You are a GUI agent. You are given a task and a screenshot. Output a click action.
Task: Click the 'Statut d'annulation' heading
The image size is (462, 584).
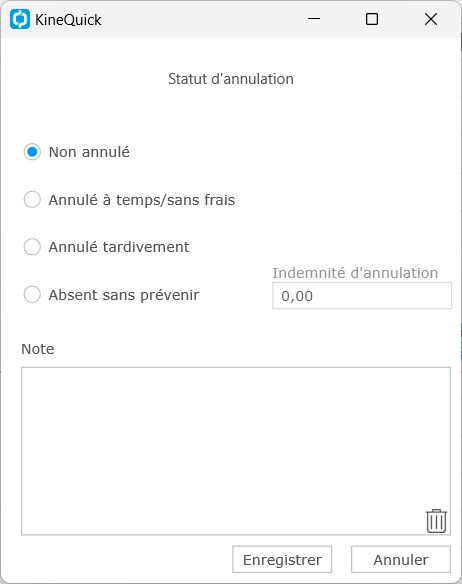click(231, 79)
